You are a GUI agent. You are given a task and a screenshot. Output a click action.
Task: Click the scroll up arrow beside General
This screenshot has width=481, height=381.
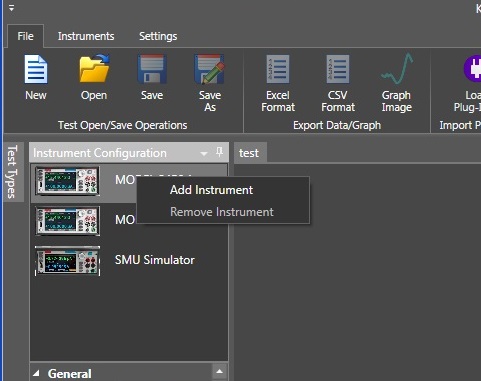(x=219, y=371)
